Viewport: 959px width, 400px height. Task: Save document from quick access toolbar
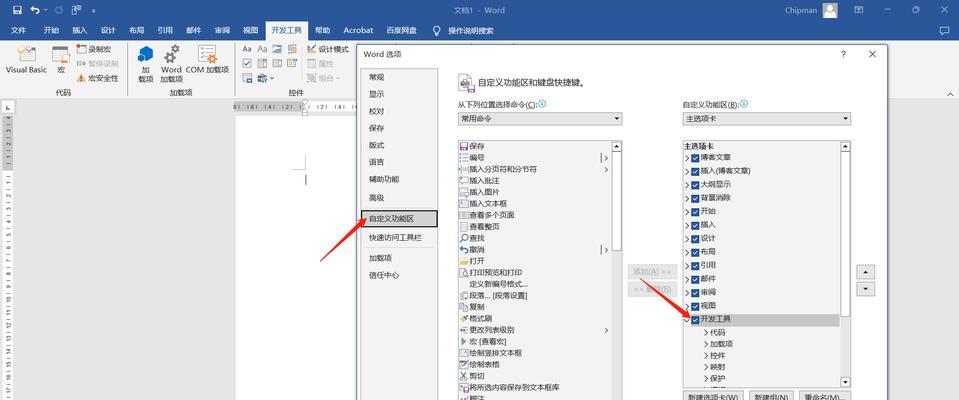coord(17,10)
